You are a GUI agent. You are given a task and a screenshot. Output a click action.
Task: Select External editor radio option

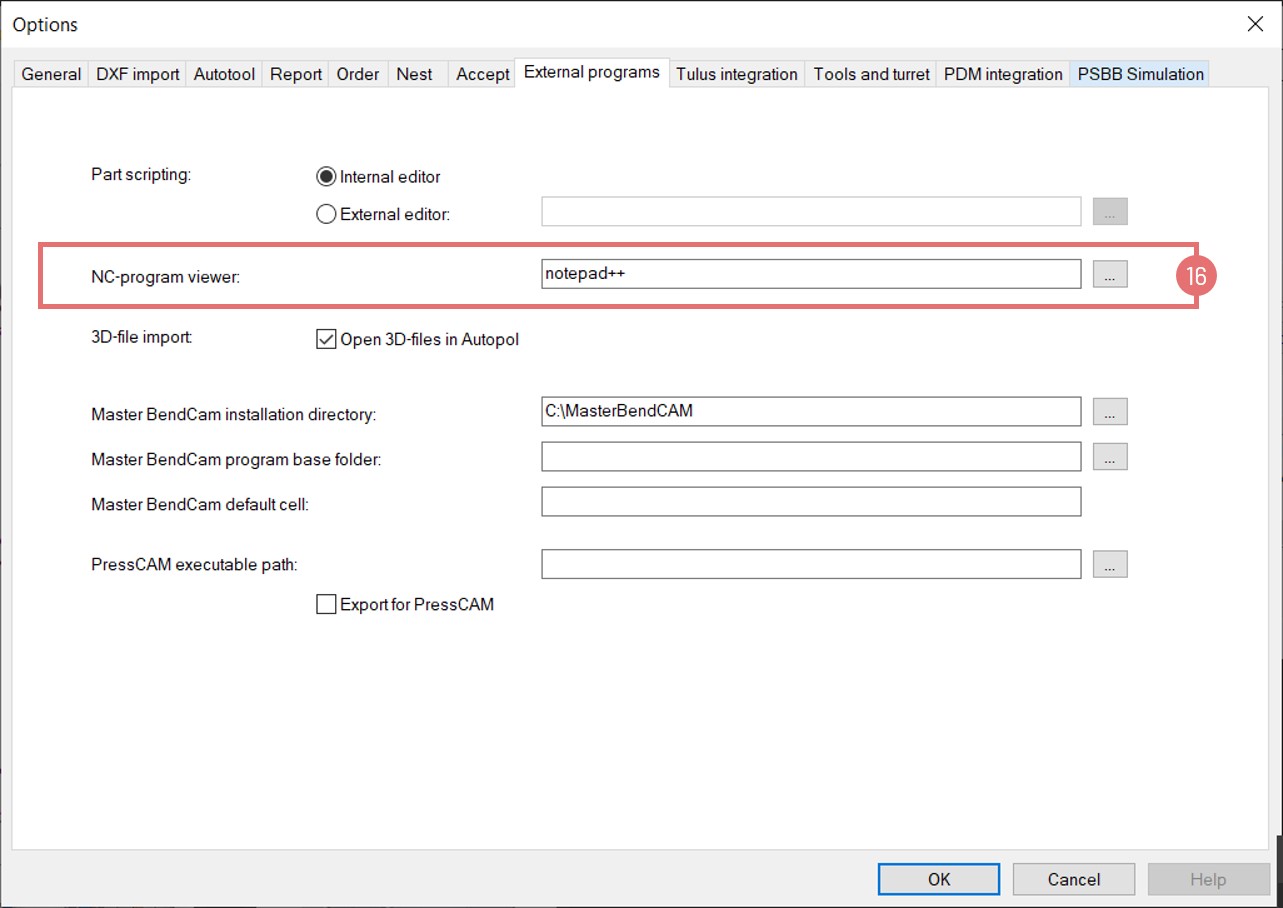point(326,214)
